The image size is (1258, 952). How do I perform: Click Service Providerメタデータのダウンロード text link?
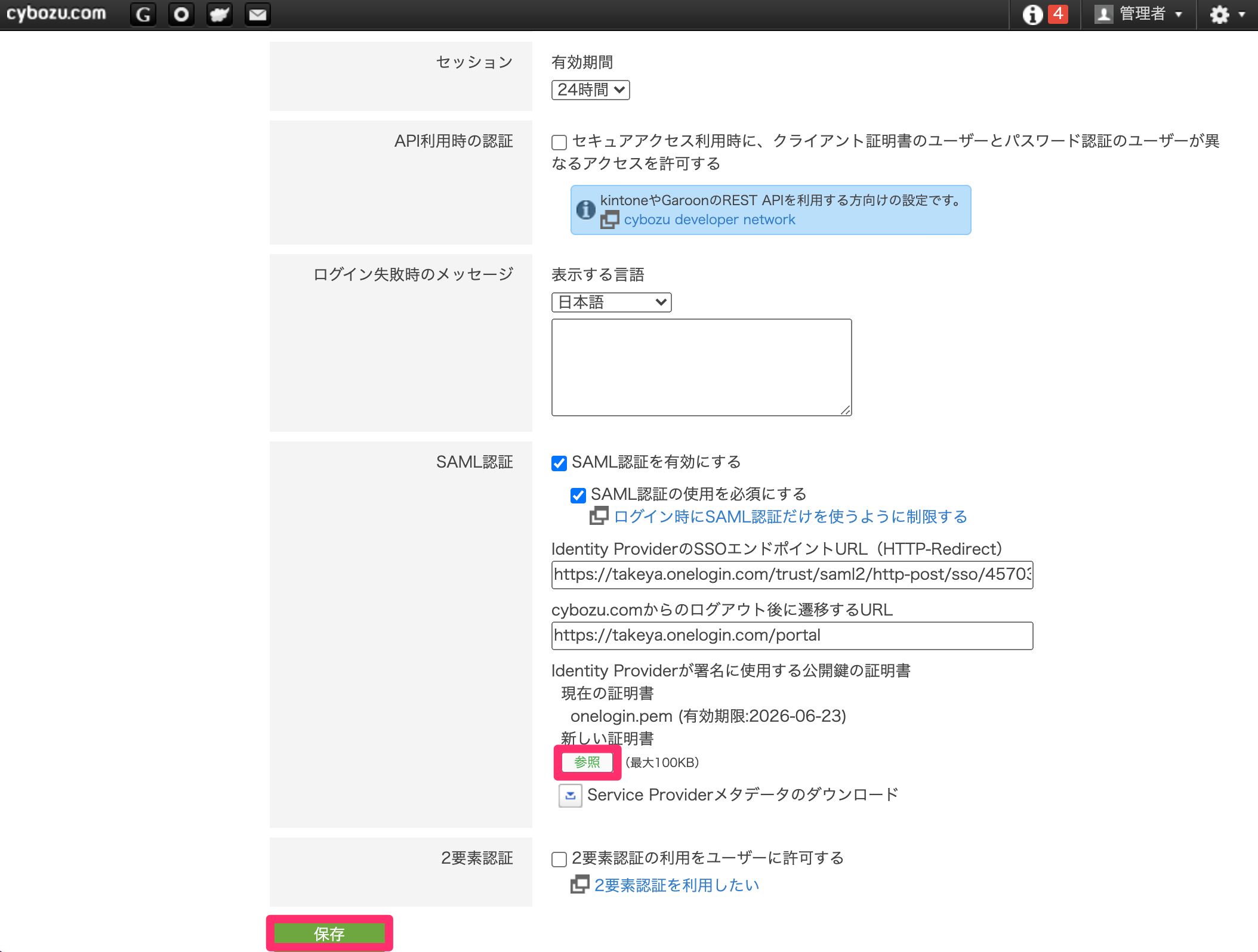pyautogui.click(x=742, y=795)
